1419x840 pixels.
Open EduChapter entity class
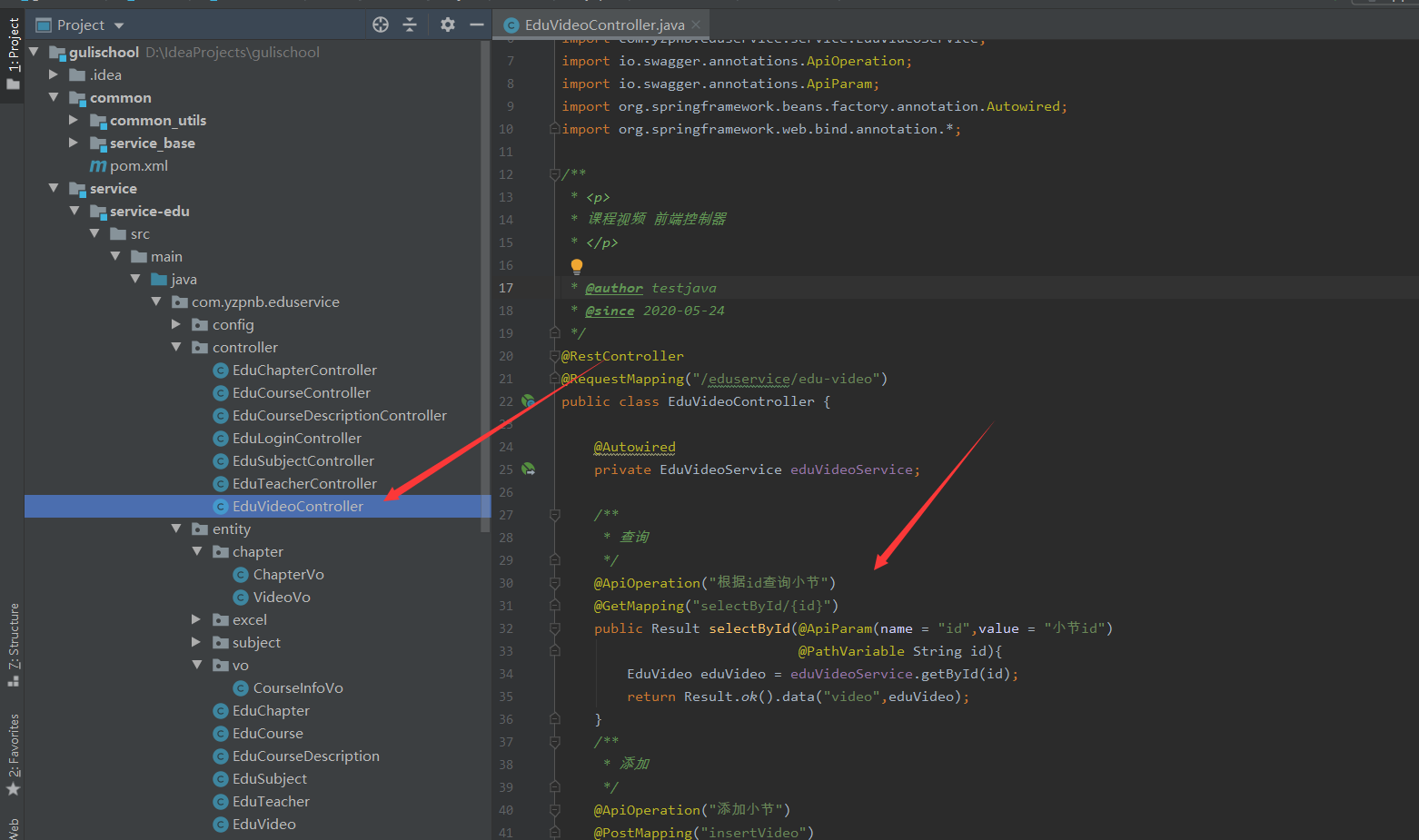(271, 710)
